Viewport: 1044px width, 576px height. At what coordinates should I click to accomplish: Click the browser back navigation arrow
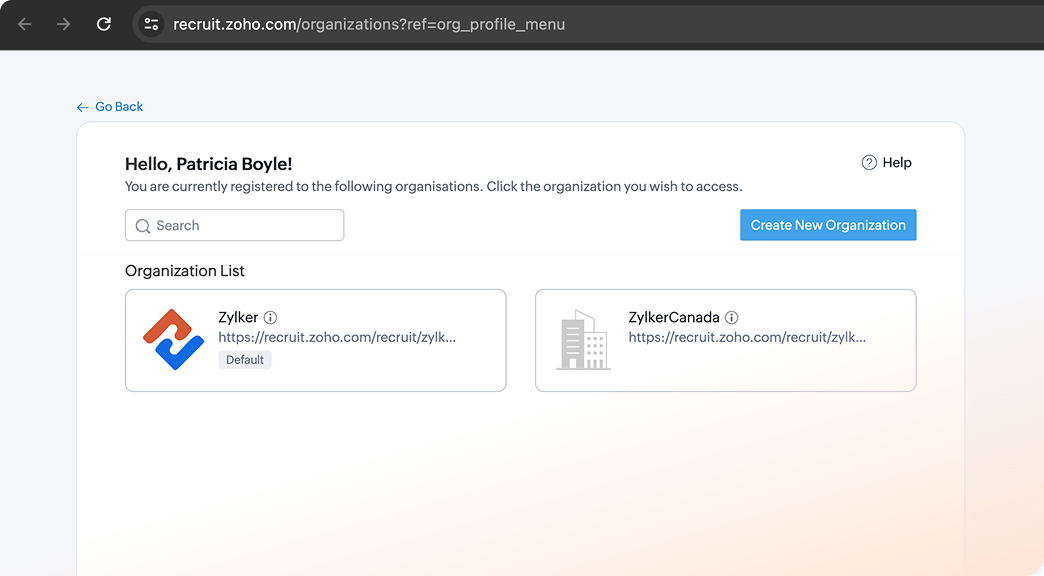[25, 25]
